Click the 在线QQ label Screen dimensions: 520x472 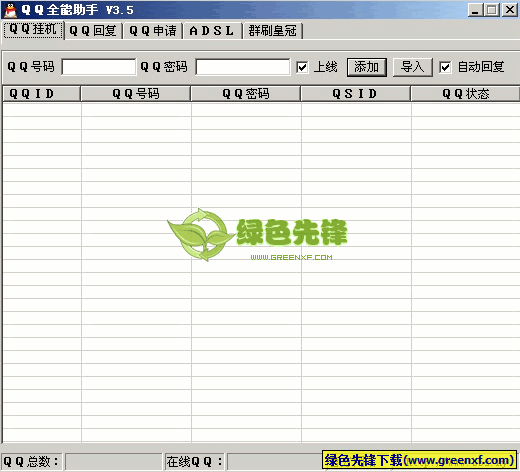194,462
